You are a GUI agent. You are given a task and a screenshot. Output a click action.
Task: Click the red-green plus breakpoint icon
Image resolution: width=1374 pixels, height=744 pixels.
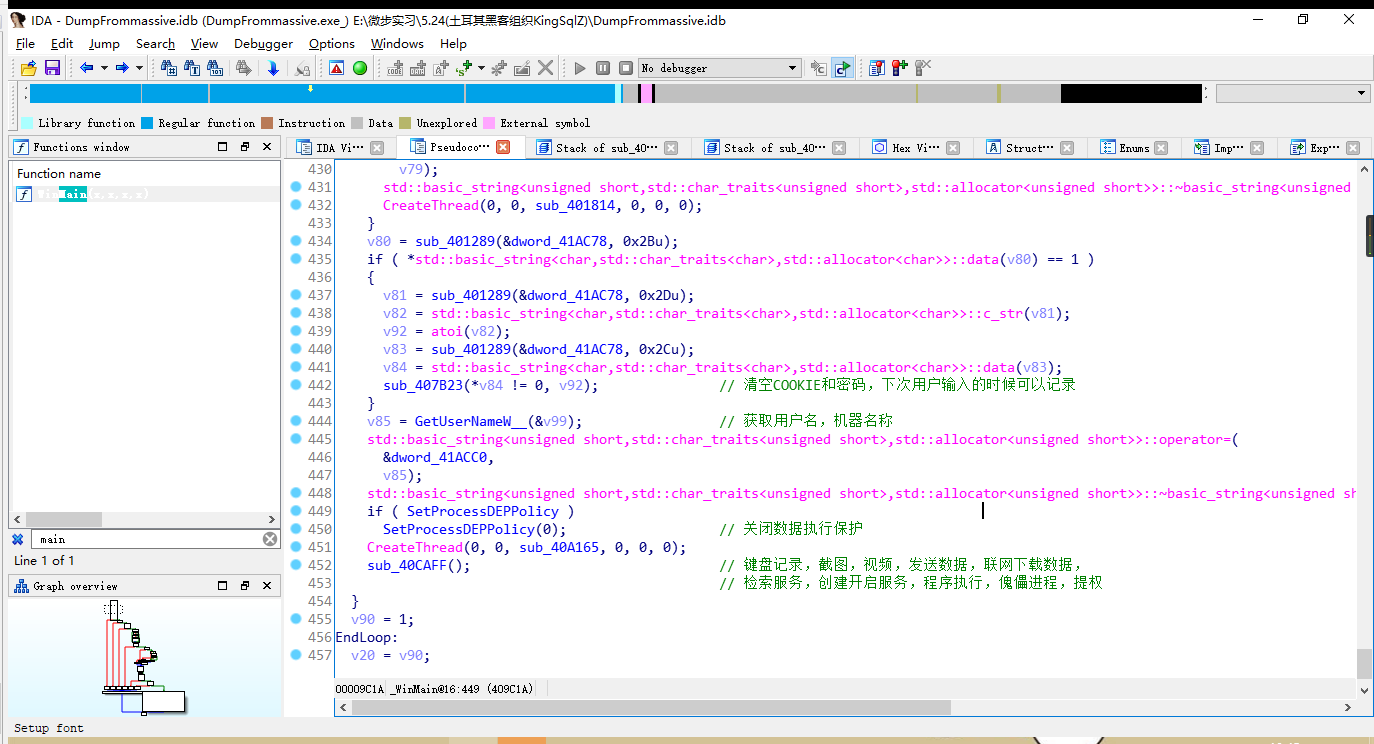pos(900,68)
